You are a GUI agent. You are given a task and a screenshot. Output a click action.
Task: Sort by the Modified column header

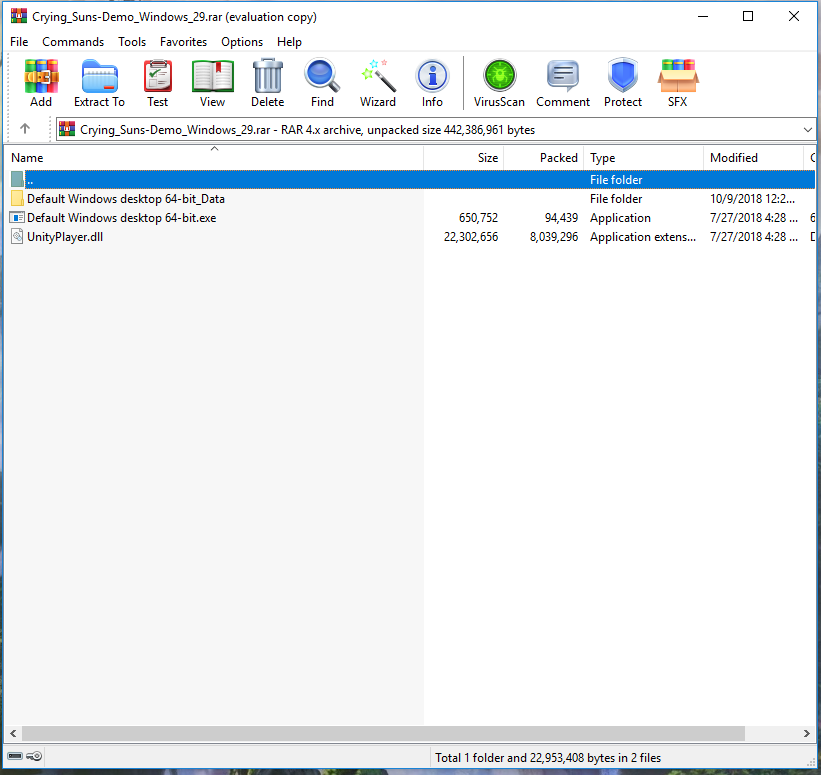coord(753,158)
